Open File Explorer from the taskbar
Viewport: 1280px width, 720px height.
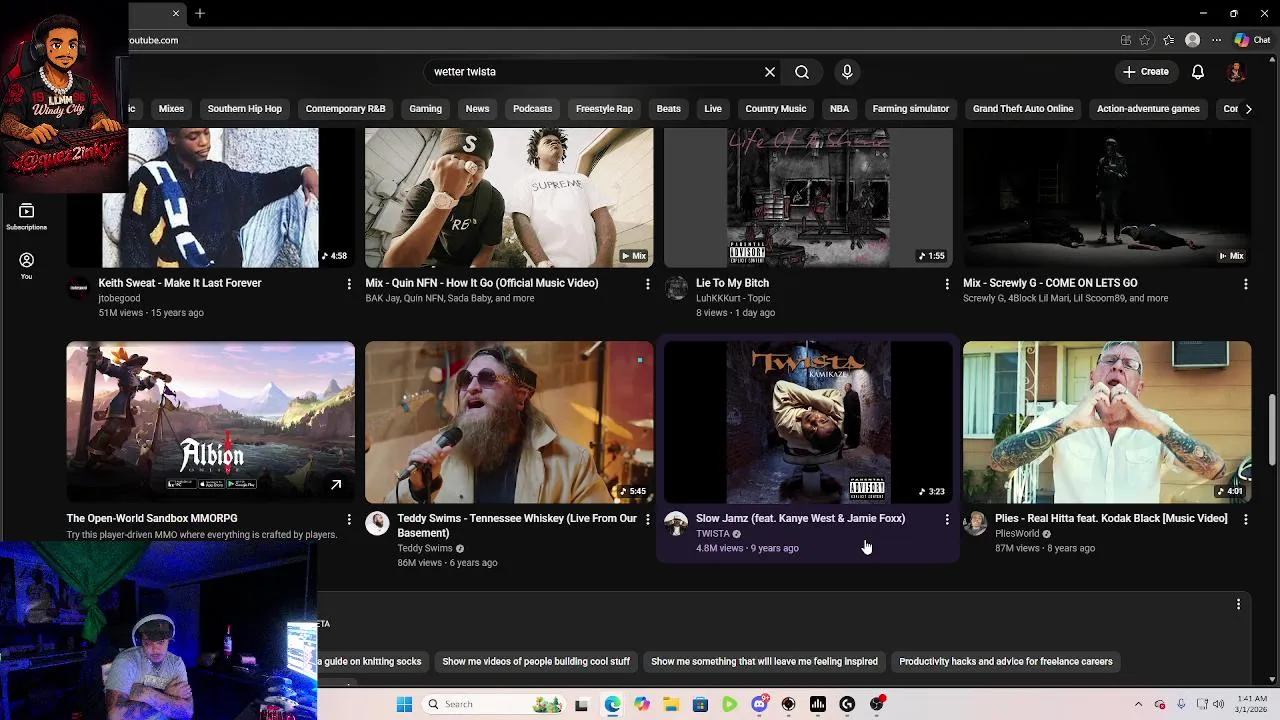[x=670, y=704]
